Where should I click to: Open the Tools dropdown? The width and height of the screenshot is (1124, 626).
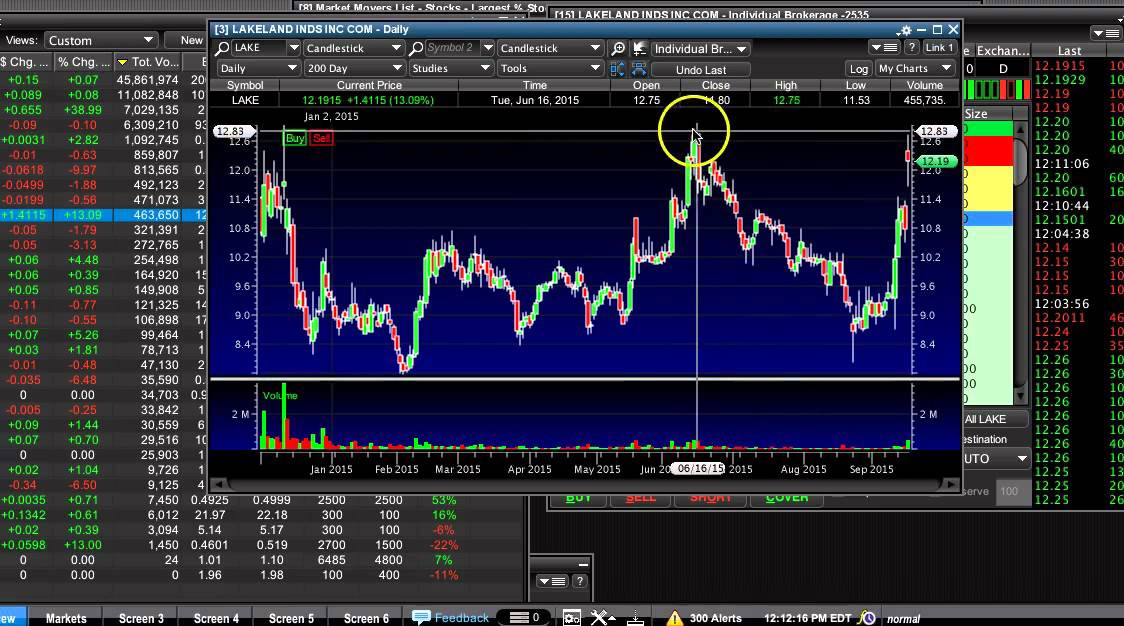(550, 68)
